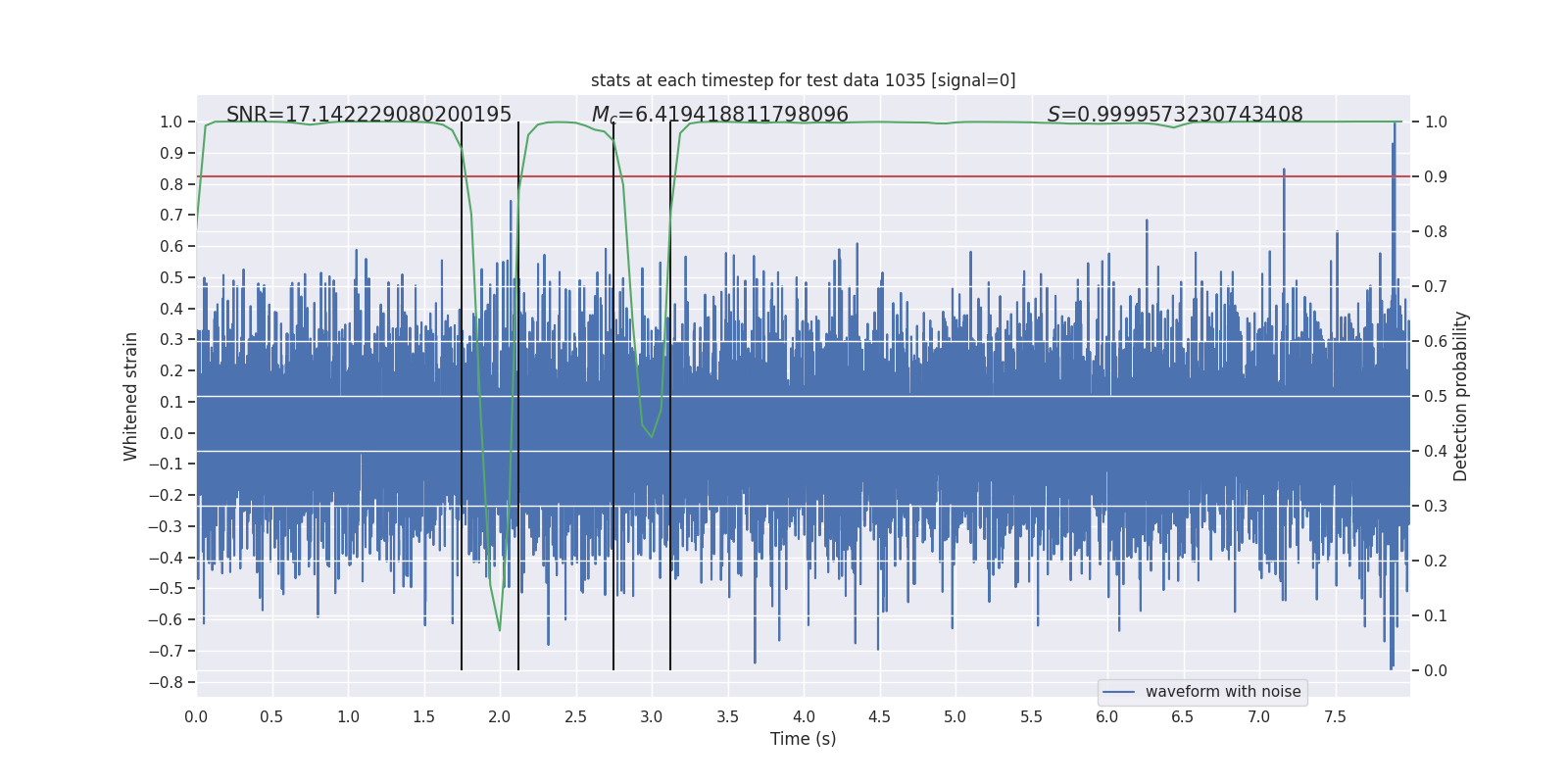This screenshot has width=1568, height=784.
Task: Click the second black vertical marker line
Action: (x=518, y=396)
